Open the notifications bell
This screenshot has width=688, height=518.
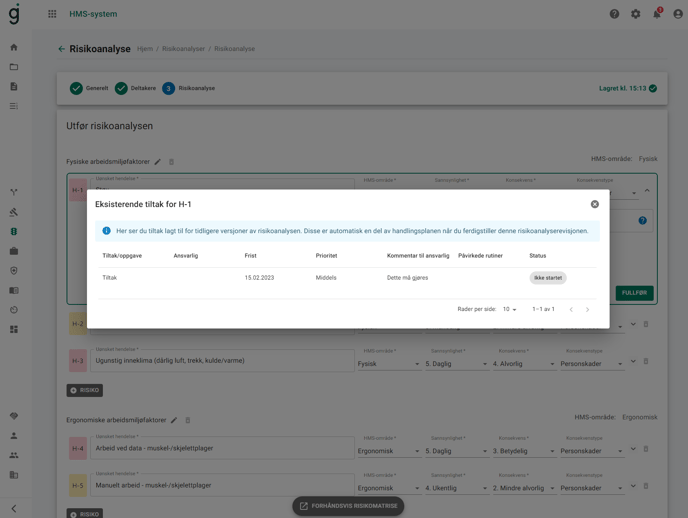(657, 14)
